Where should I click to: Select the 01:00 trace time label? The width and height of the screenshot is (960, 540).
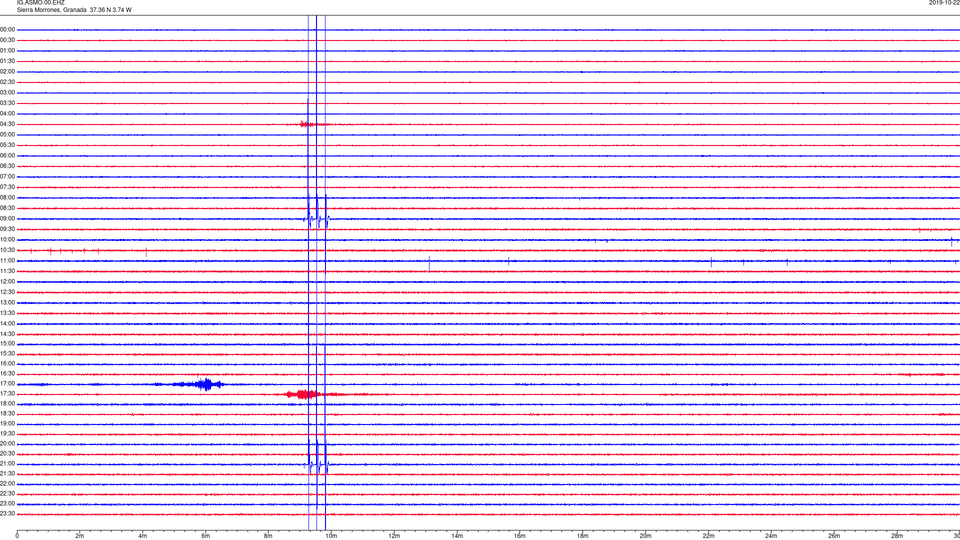8,51
